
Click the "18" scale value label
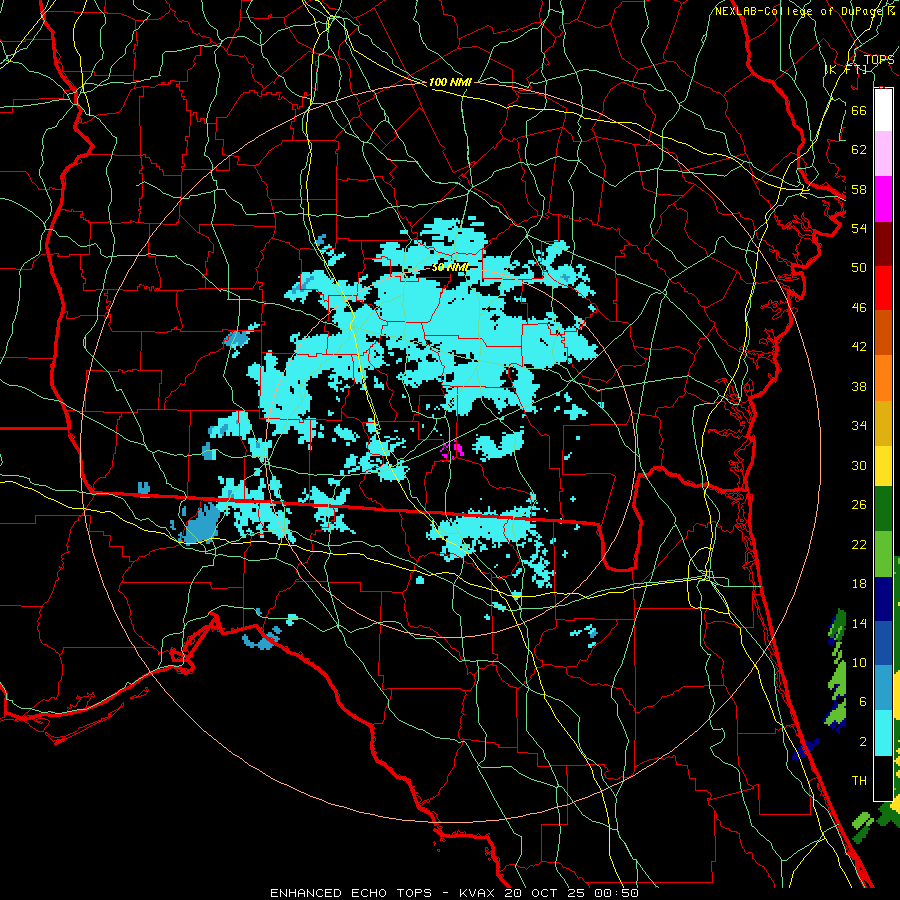coord(859,584)
